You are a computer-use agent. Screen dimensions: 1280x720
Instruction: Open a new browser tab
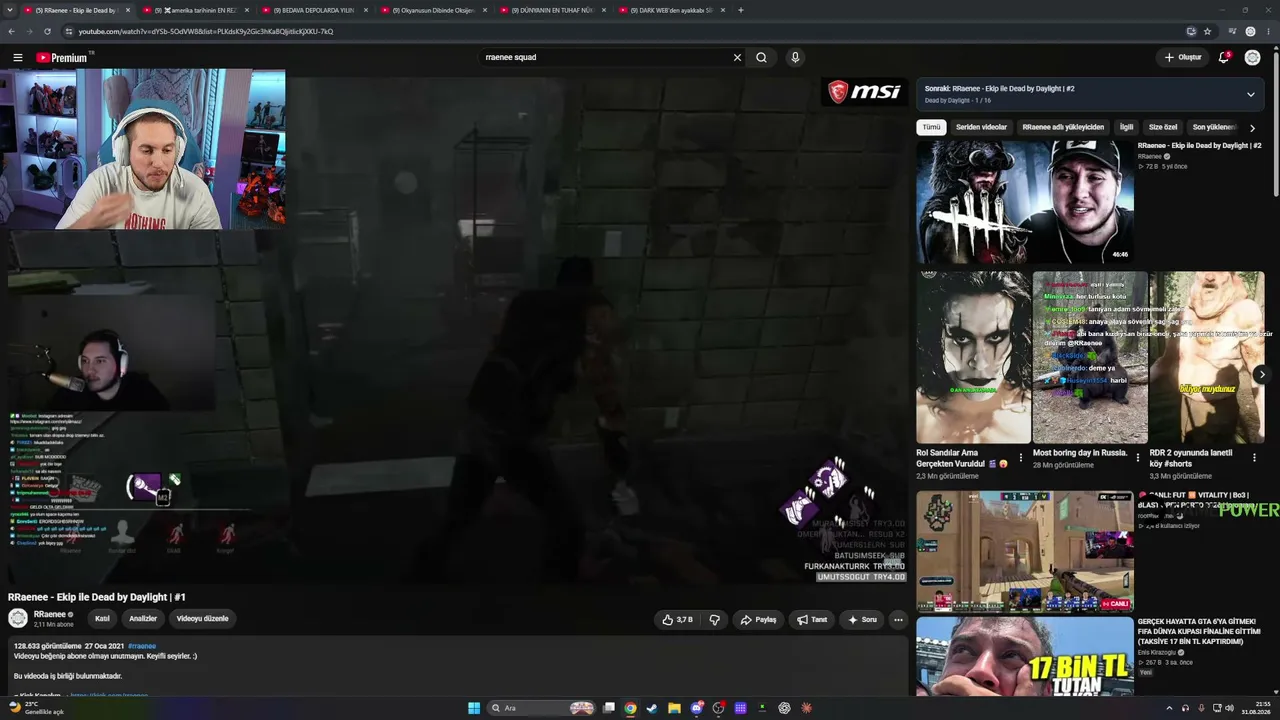point(740,10)
